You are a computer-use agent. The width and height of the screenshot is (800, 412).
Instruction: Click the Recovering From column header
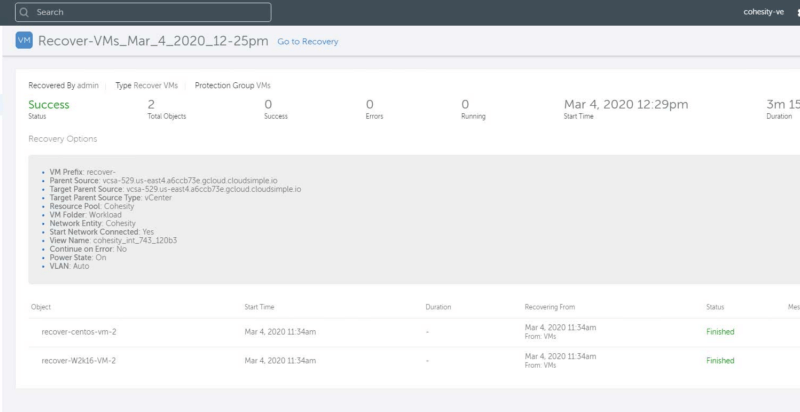click(549, 306)
